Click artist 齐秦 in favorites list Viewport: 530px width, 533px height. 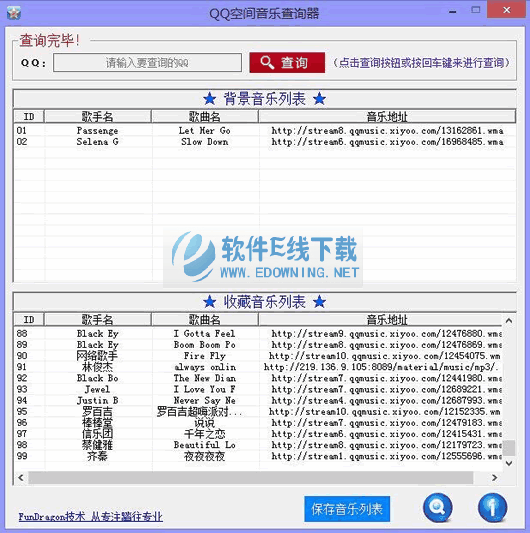point(97,456)
